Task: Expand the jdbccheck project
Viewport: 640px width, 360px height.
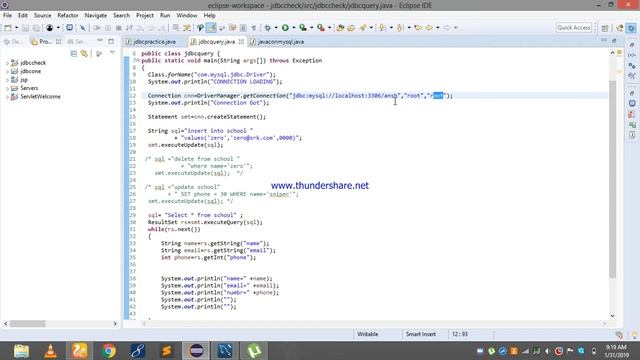Action: (x=7, y=63)
